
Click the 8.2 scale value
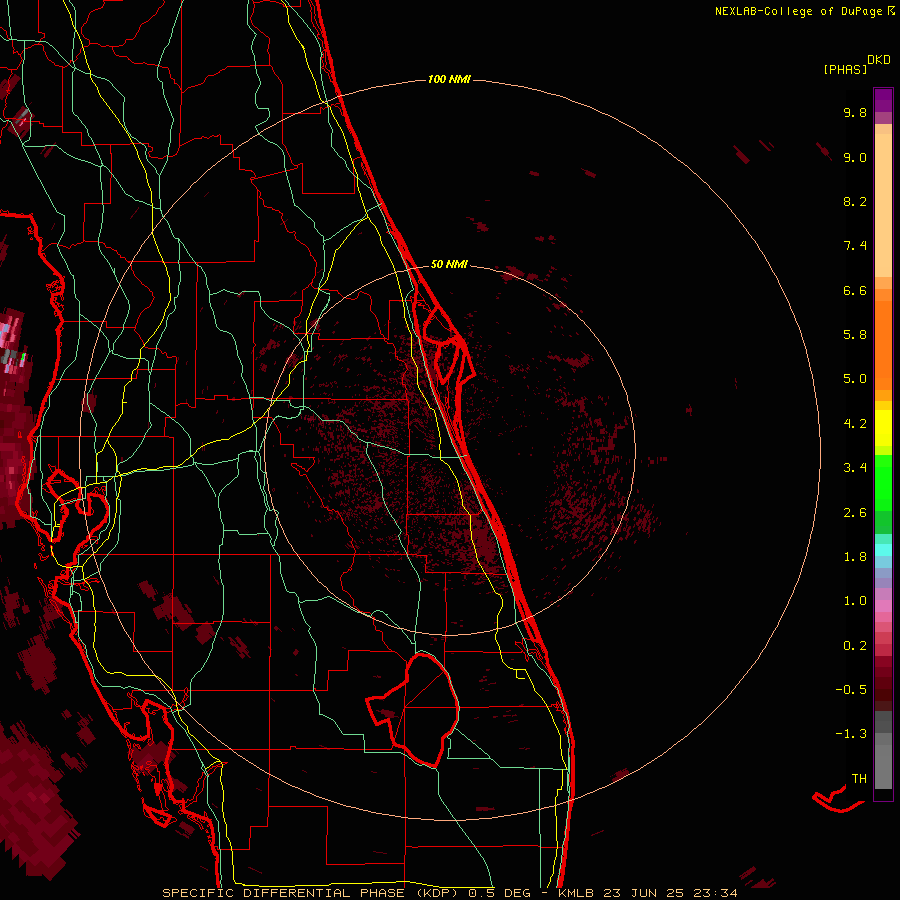[x=855, y=201]
